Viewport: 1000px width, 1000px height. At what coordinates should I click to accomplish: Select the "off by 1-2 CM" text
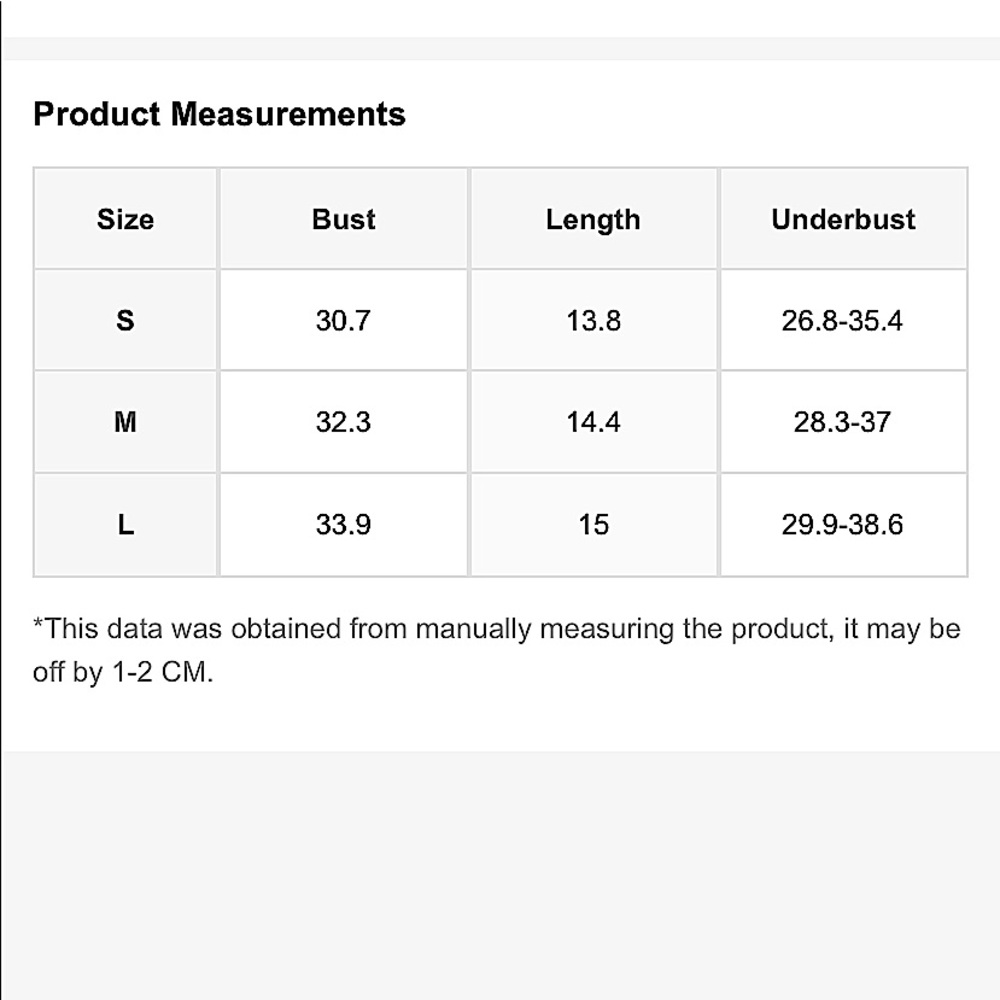click(x=123, y=672)
